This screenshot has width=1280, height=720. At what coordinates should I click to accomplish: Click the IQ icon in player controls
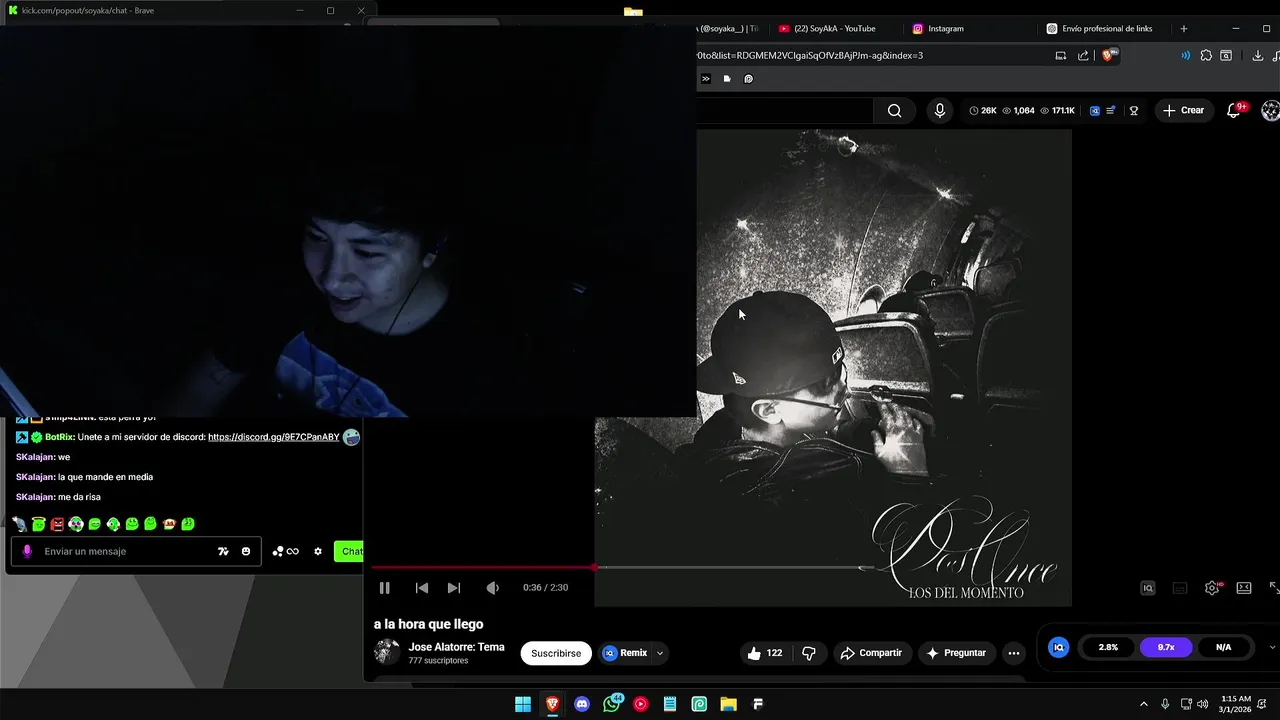pyautogui.click(x=1148, y=588)
